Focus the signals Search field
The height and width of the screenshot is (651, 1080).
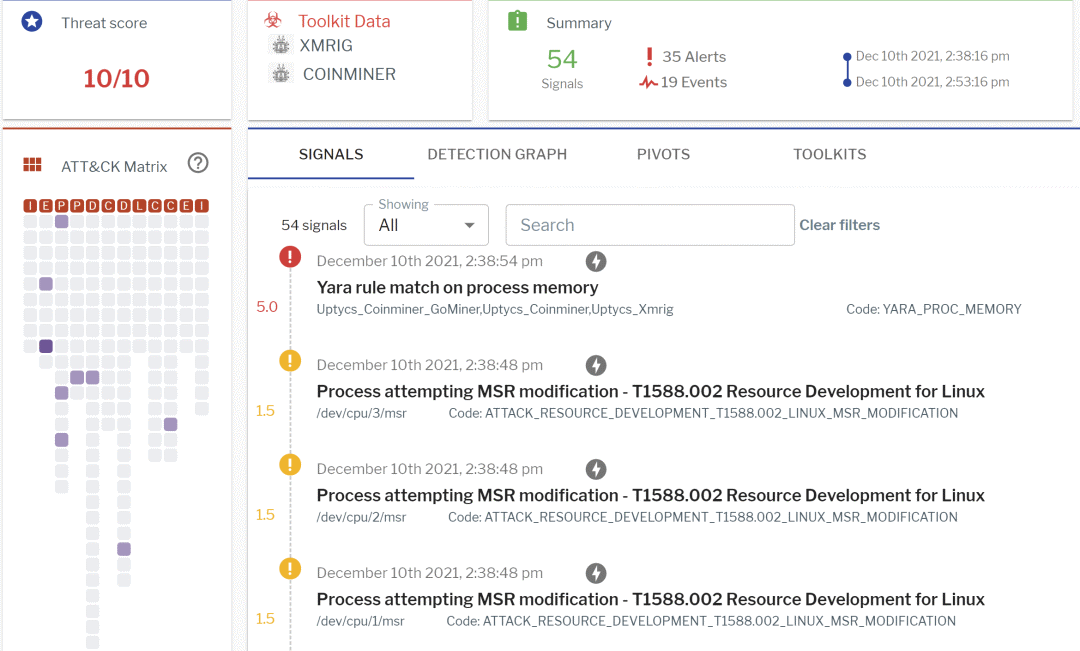650,225
